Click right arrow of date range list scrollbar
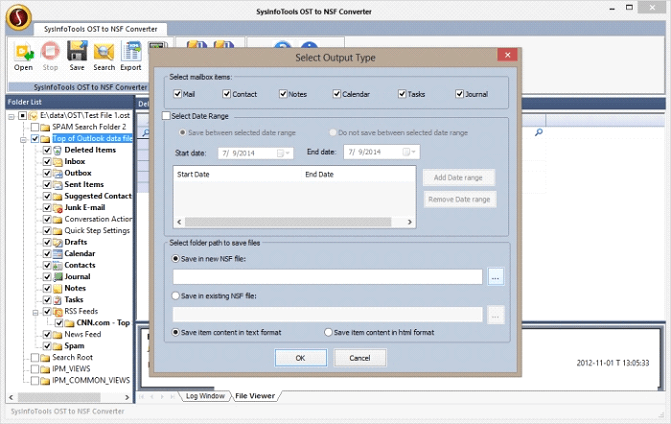671x424 pixels. coord(410,222)
